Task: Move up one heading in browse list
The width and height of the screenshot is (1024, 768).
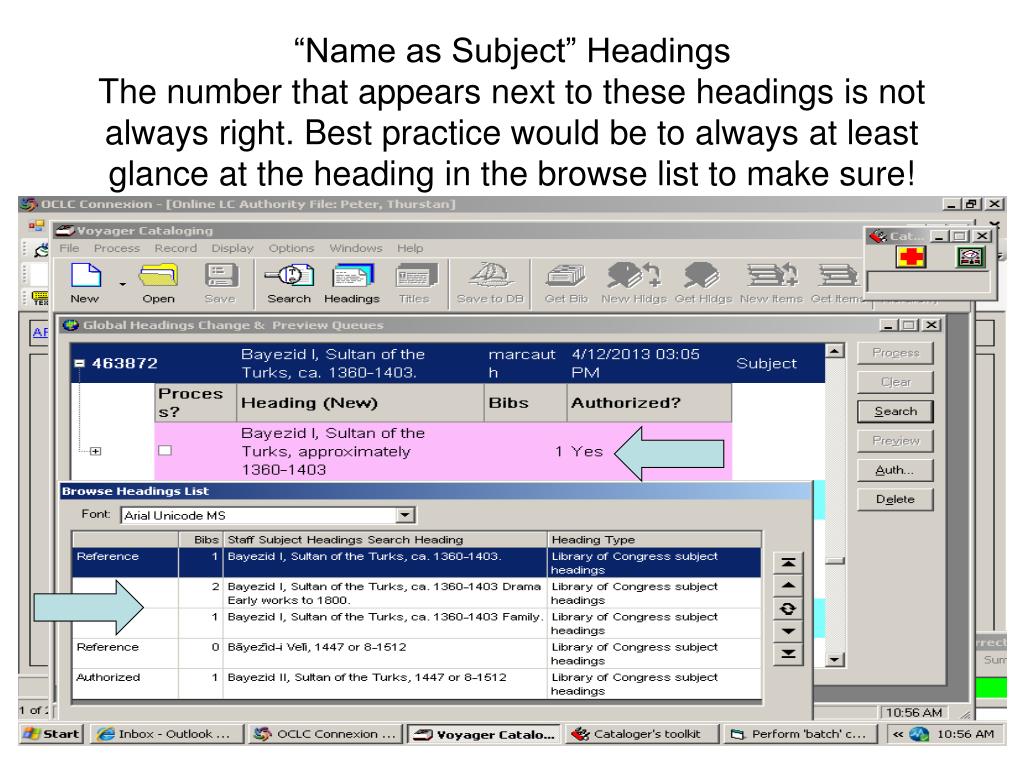Action: 788,586
